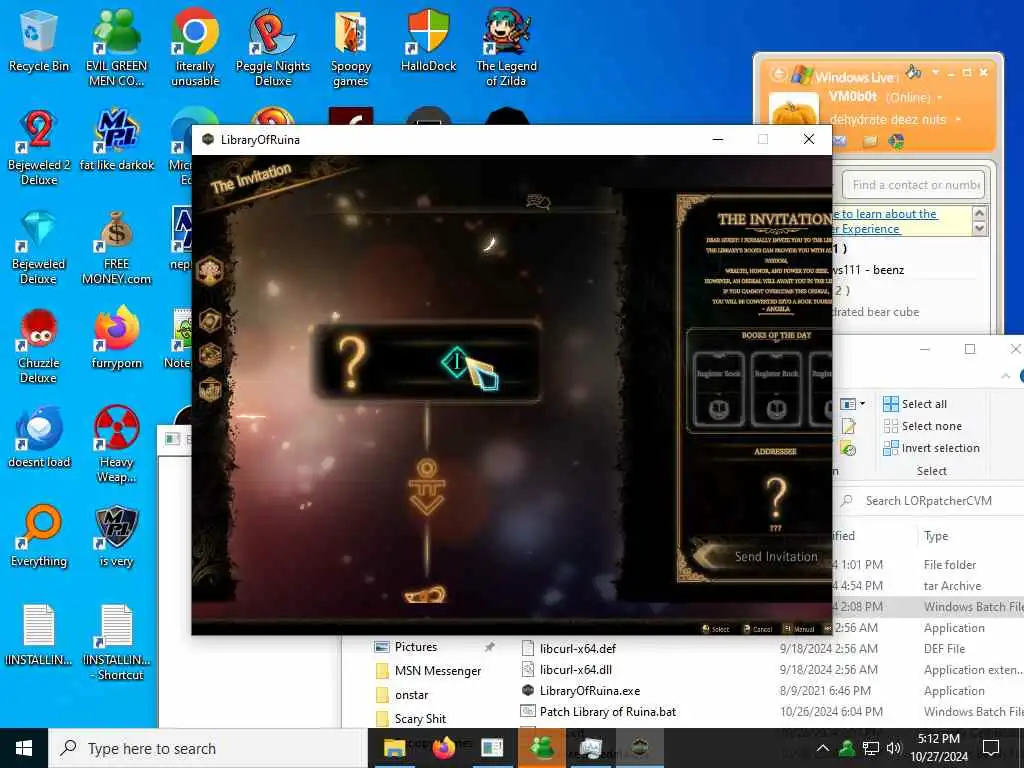
Task: Click the folder icon in Messenger toolbar
Action: point(869,141)
